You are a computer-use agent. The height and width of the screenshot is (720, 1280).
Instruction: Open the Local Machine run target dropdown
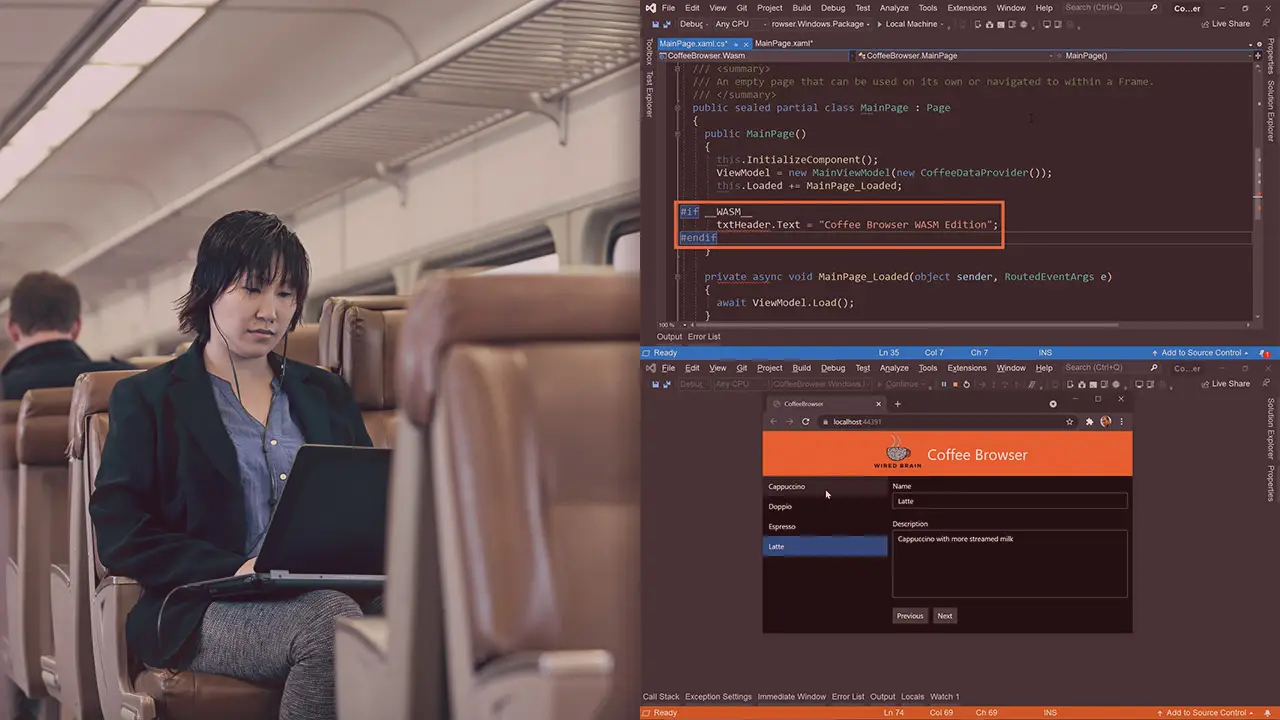(x=943, y=24)
